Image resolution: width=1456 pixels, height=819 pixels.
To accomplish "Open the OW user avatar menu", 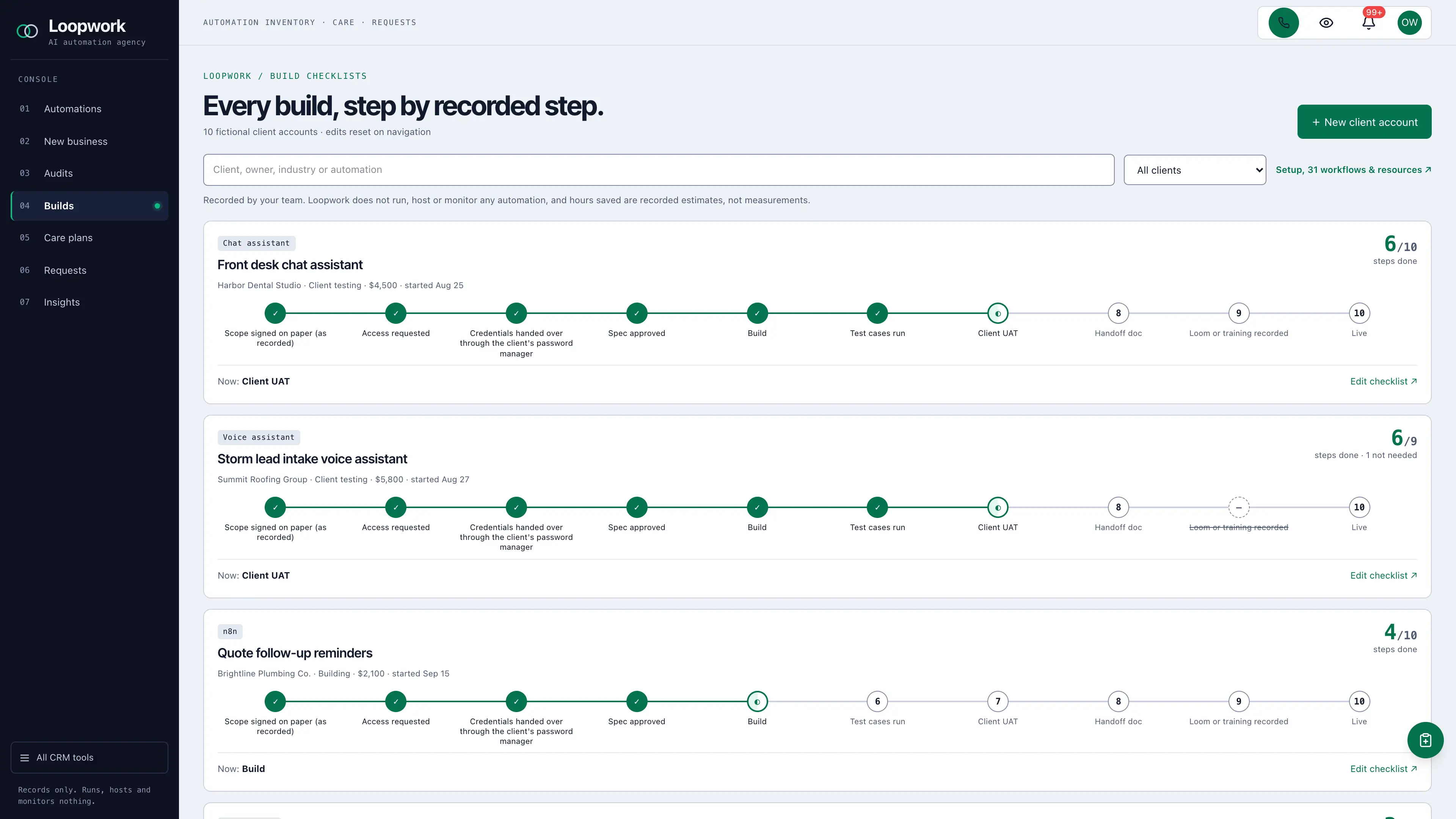I will click(x=1409, y=23).
